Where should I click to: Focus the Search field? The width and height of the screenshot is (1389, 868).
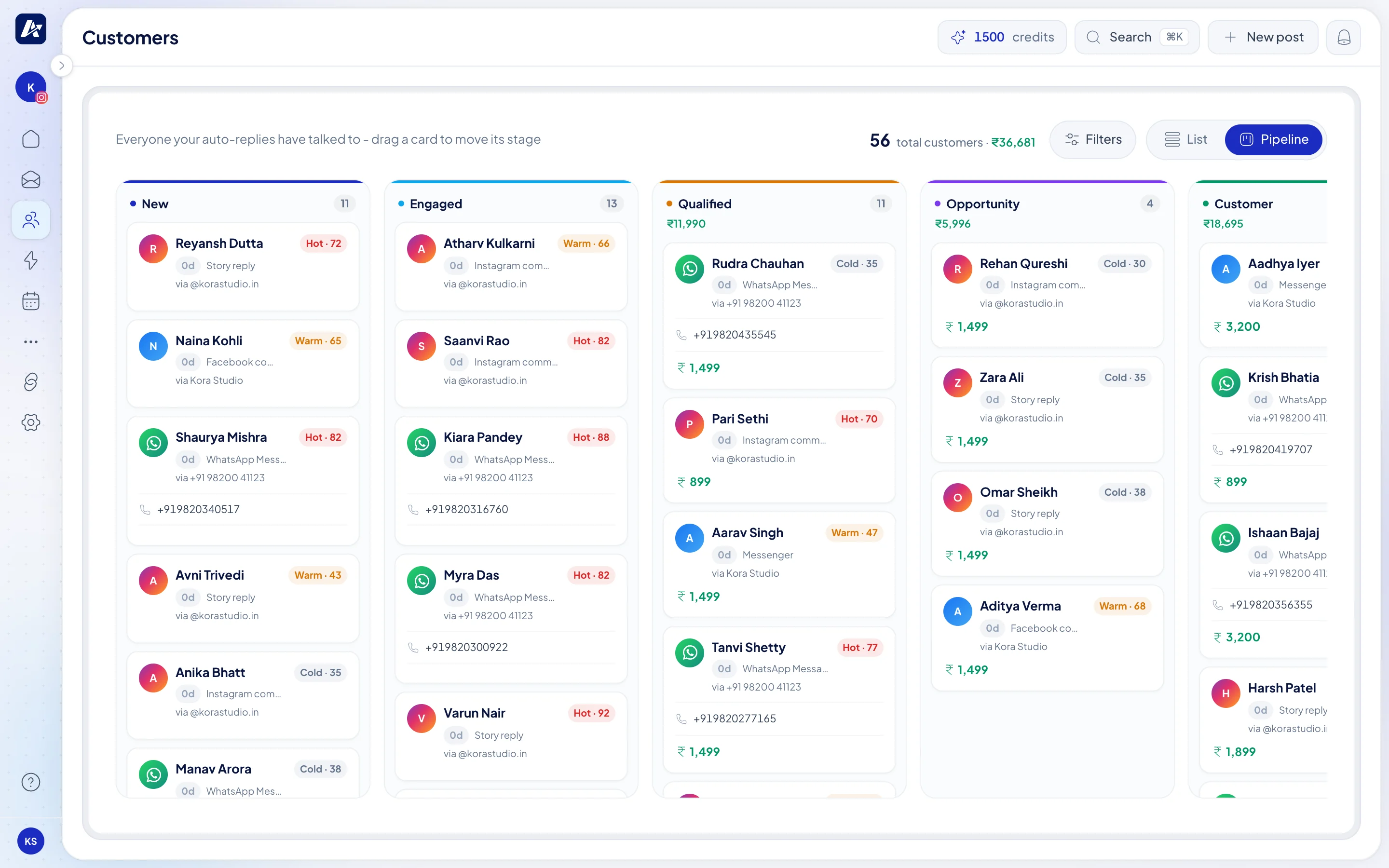click(x=1136, y=37)
